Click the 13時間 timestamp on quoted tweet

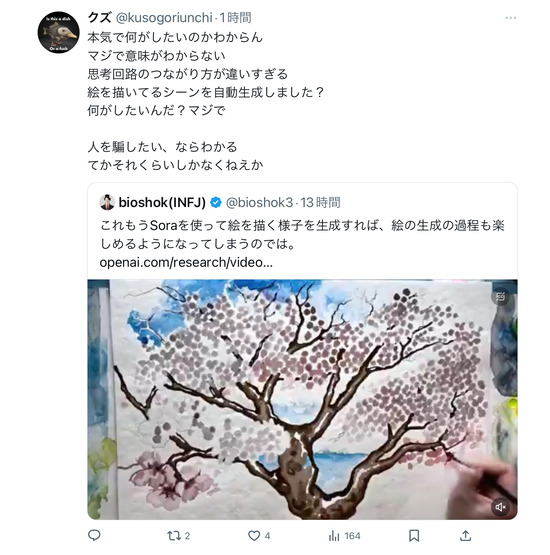(320, 202)
